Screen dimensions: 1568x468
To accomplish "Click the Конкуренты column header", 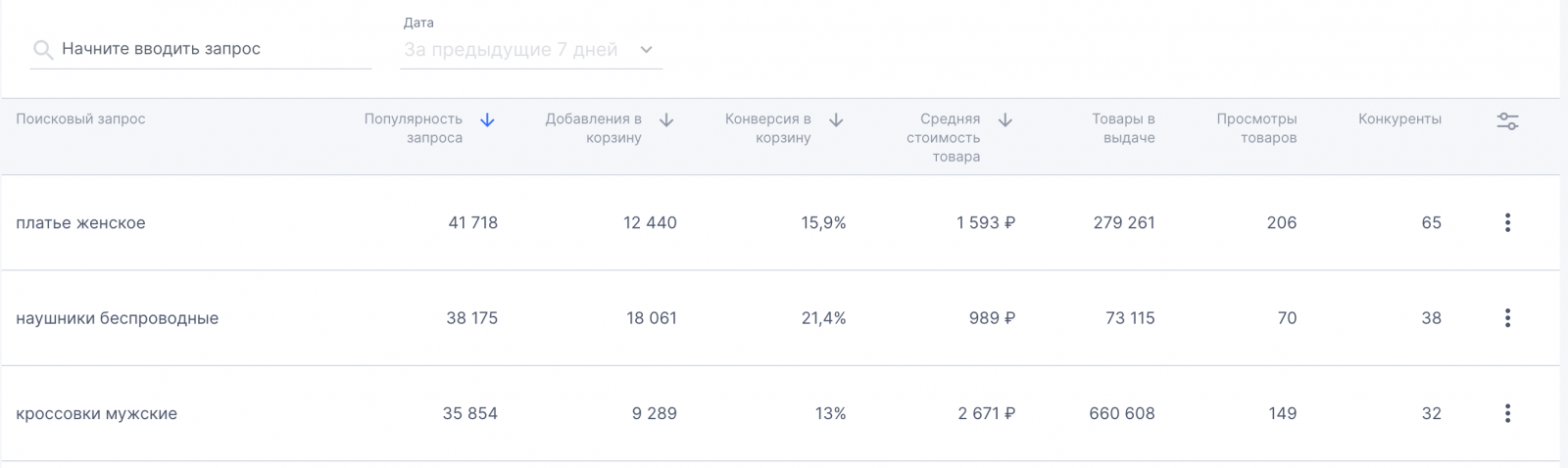I will point(1399,119).
